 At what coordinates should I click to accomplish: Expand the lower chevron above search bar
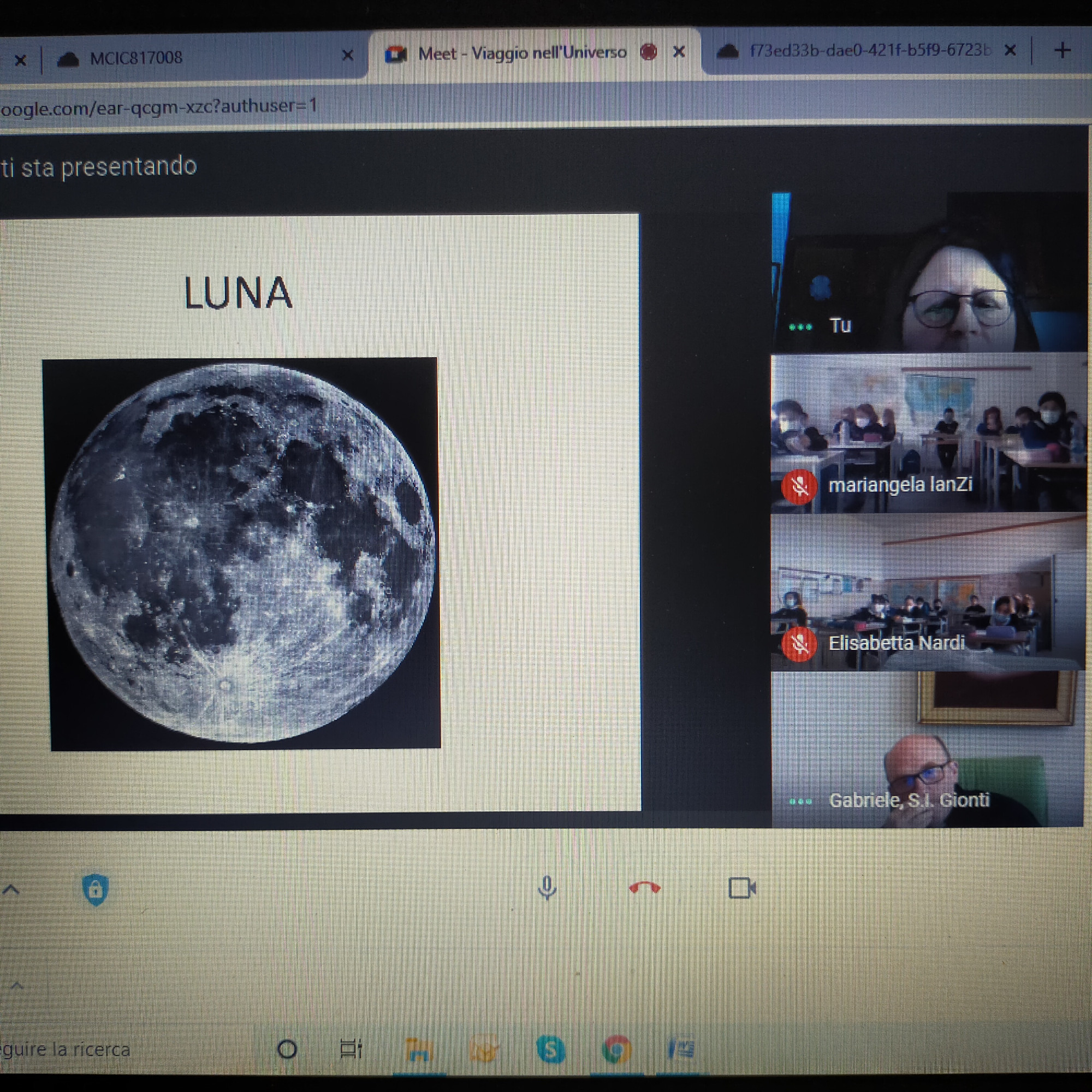(x=17, y=986)
